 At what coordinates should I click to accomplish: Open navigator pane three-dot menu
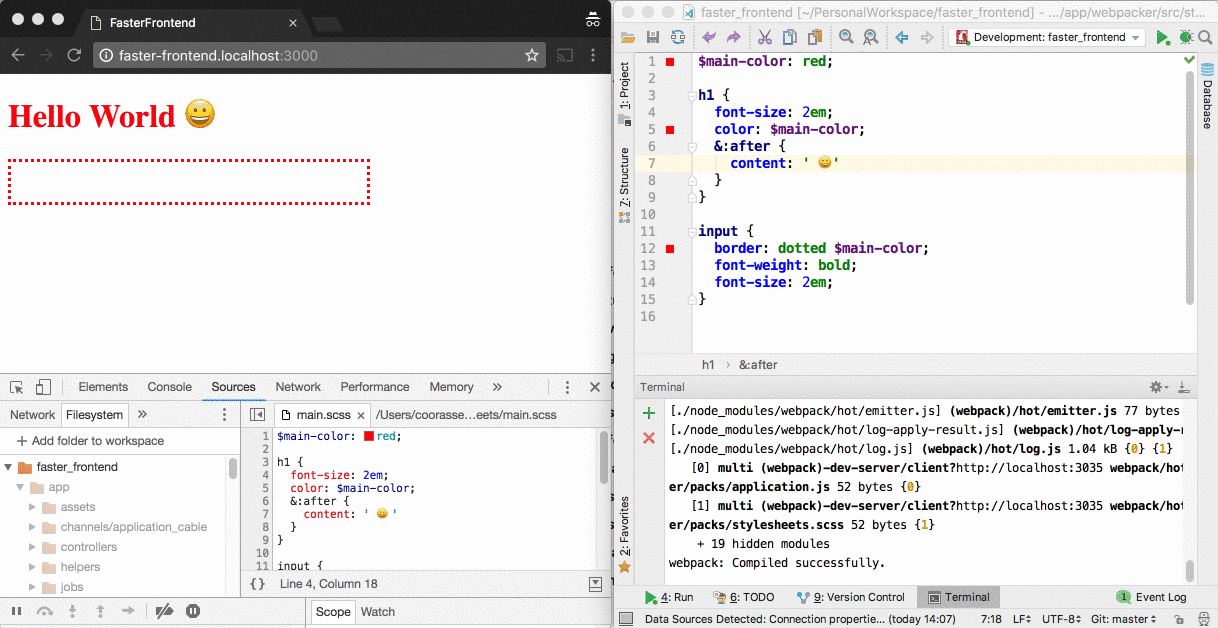pyautogui.click(x=224, y=414)
